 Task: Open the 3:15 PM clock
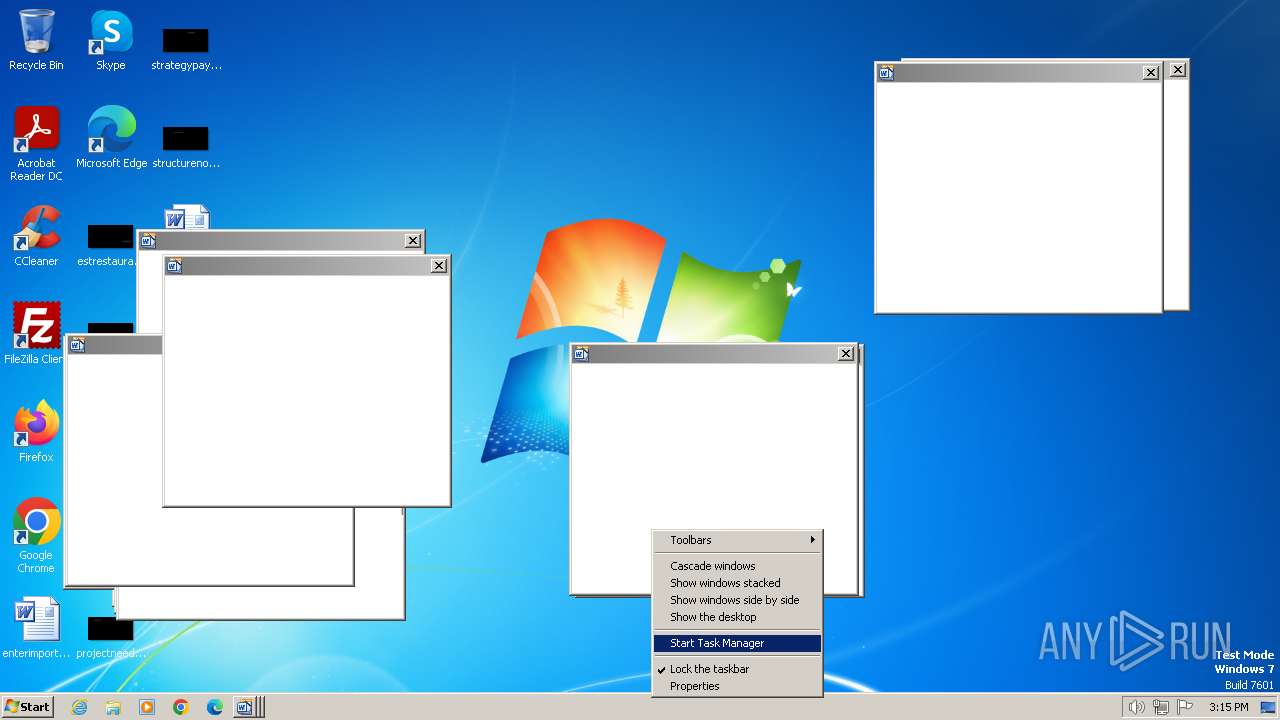pos(1228,707)
